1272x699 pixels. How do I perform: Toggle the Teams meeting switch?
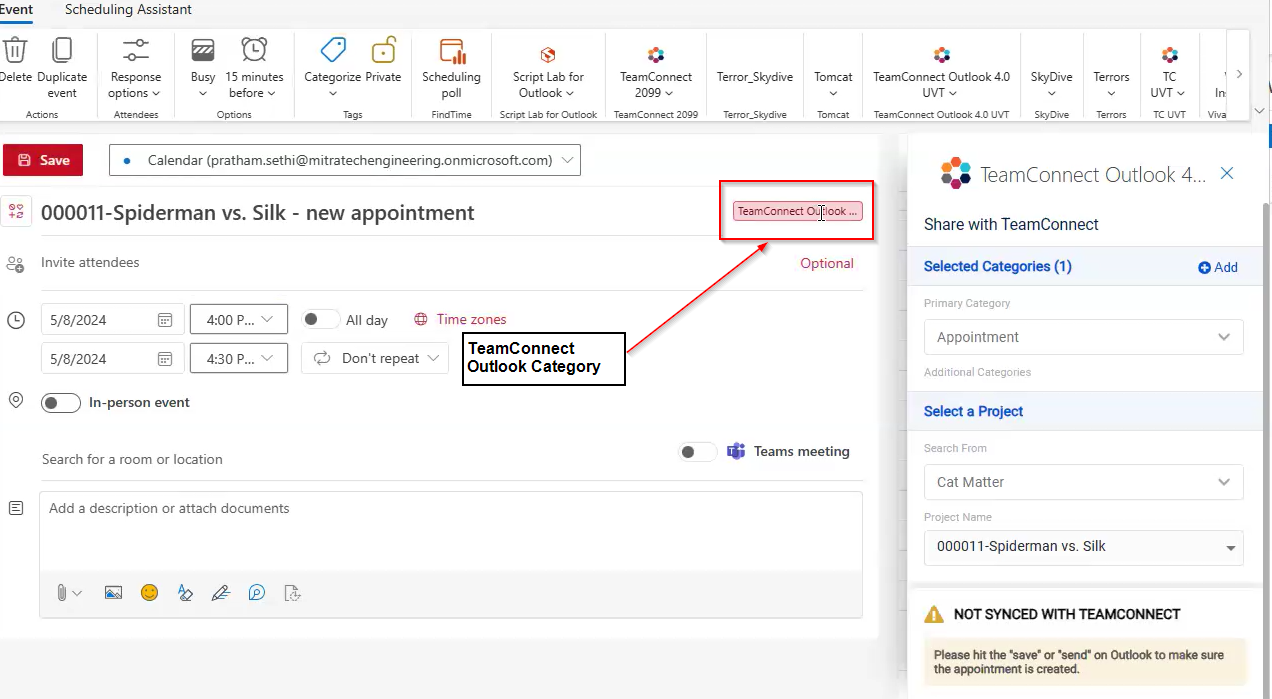pos(698,452)
